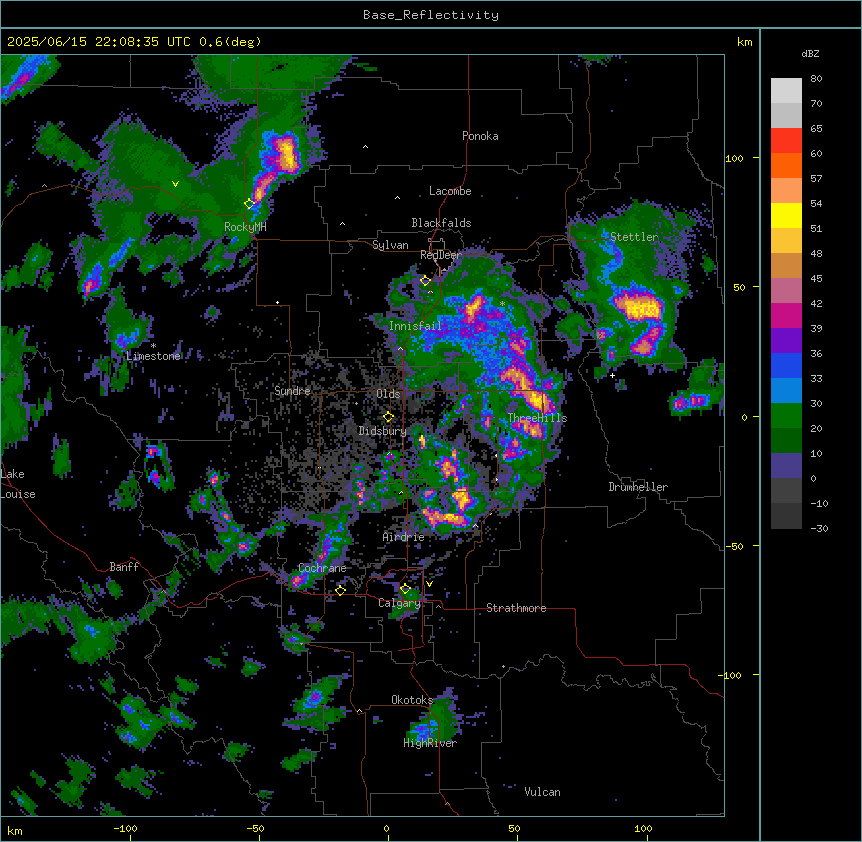Select the Ponoka city label
Image resolution: width=862 pixels, height=842 pixels.
point(480,136)
